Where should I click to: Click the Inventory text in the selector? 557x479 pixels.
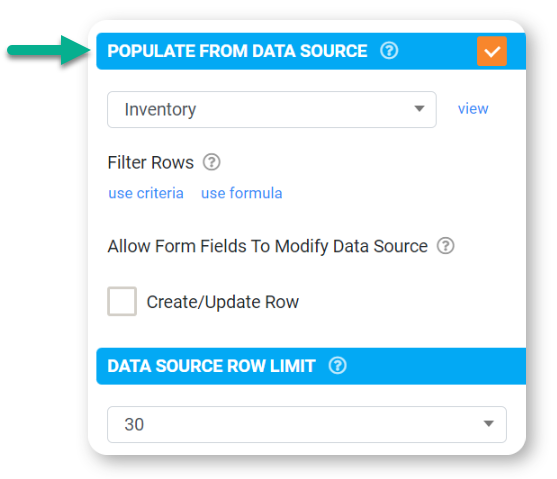click(x=160, y=109)
